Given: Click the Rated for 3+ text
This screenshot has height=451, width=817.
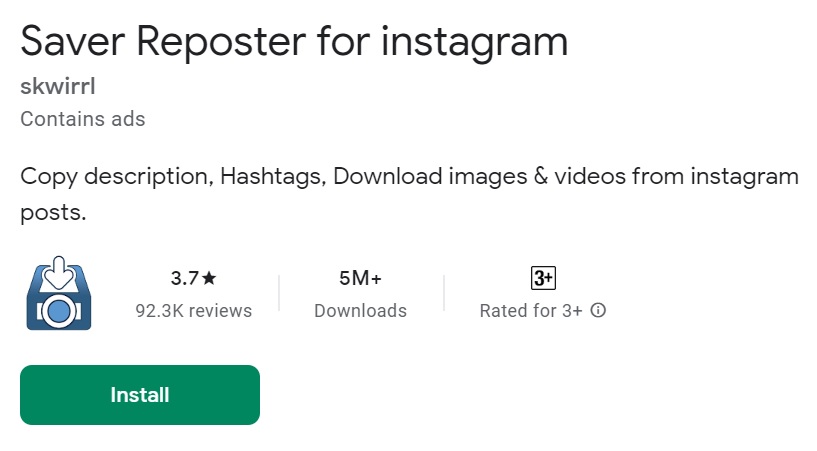Looking at the screenshot, I should (x=530, y=311).
